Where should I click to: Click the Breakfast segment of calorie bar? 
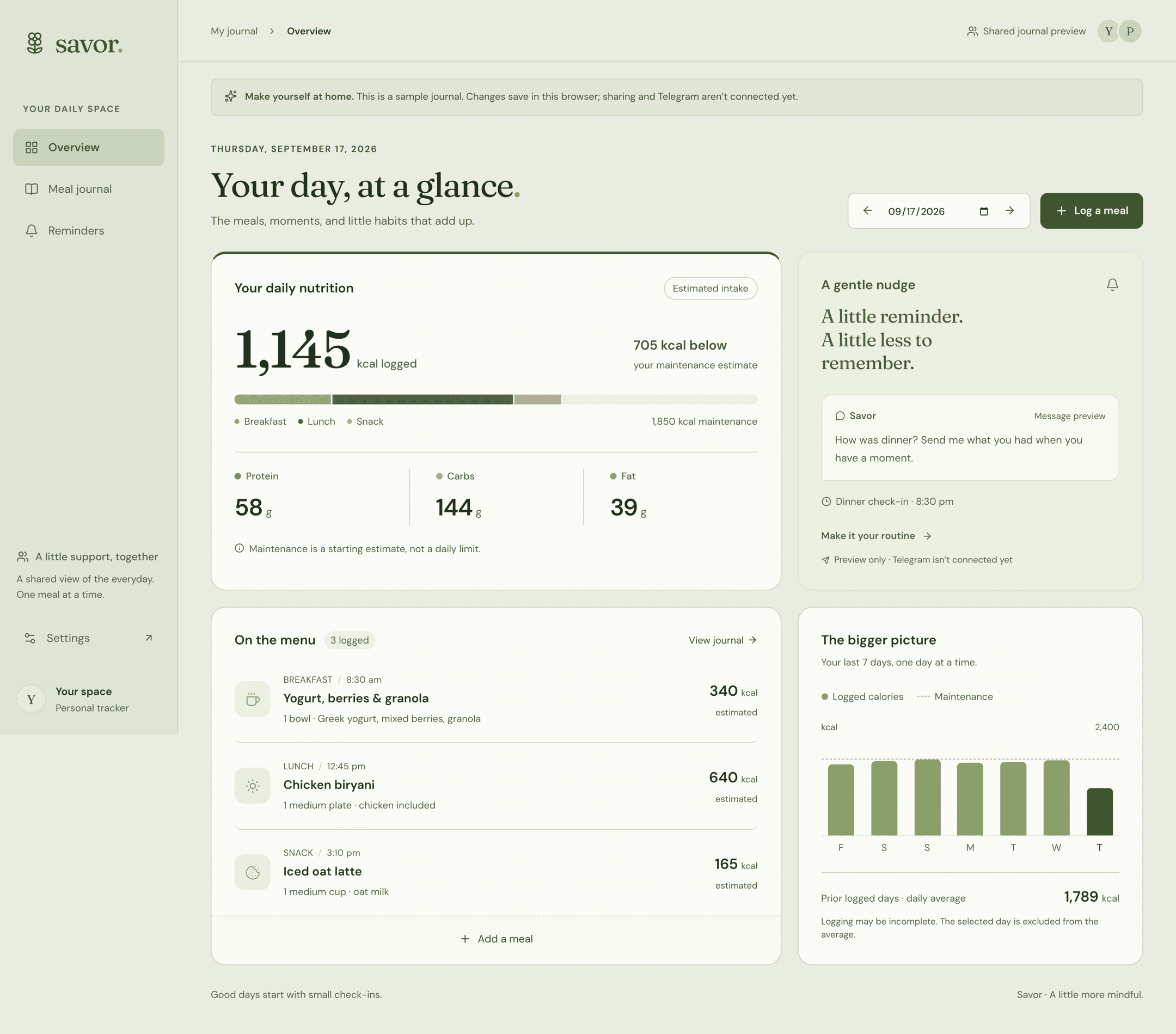pos(283,399)
